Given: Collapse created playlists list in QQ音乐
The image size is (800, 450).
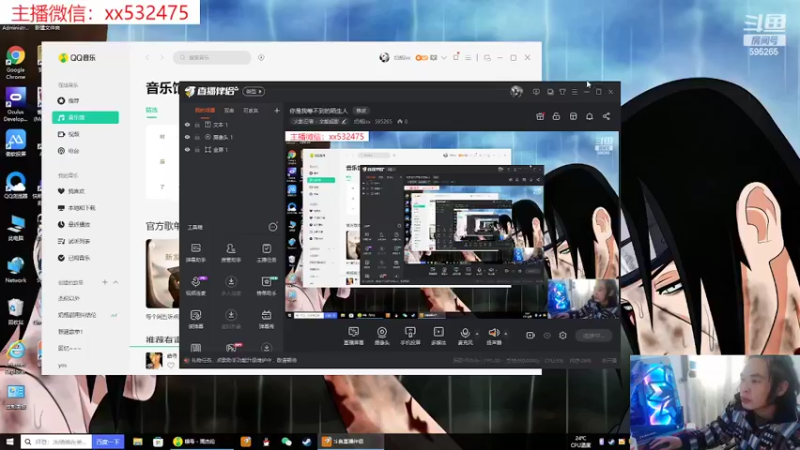Looking at the screenshot, I should [115, 282].
